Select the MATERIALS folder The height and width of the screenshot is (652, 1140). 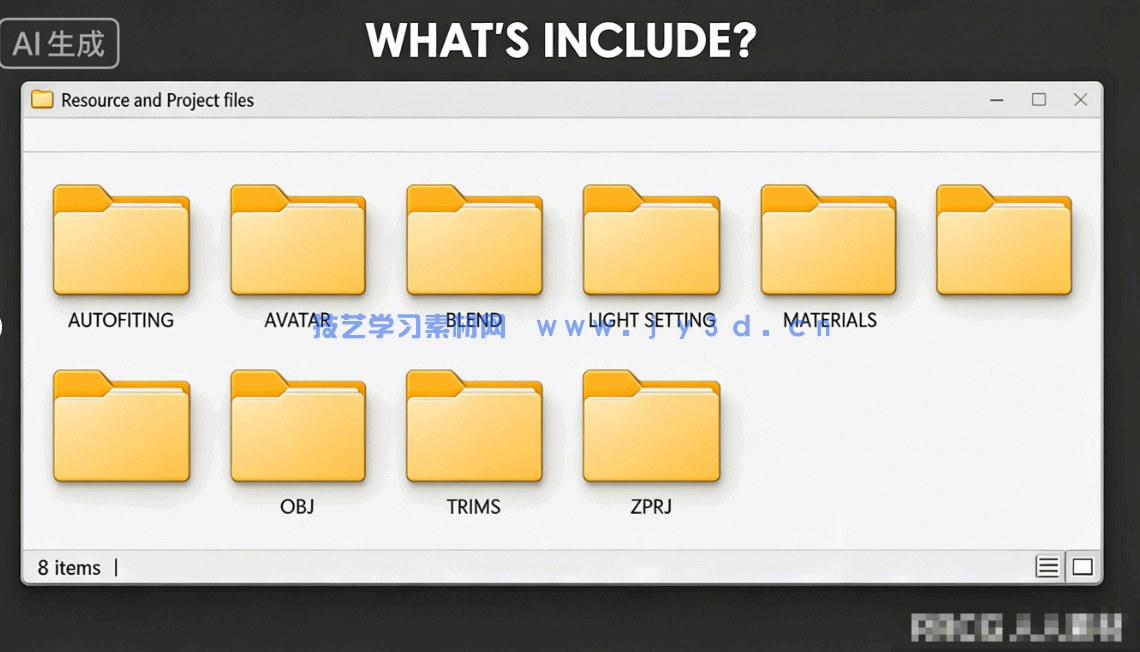828,241
